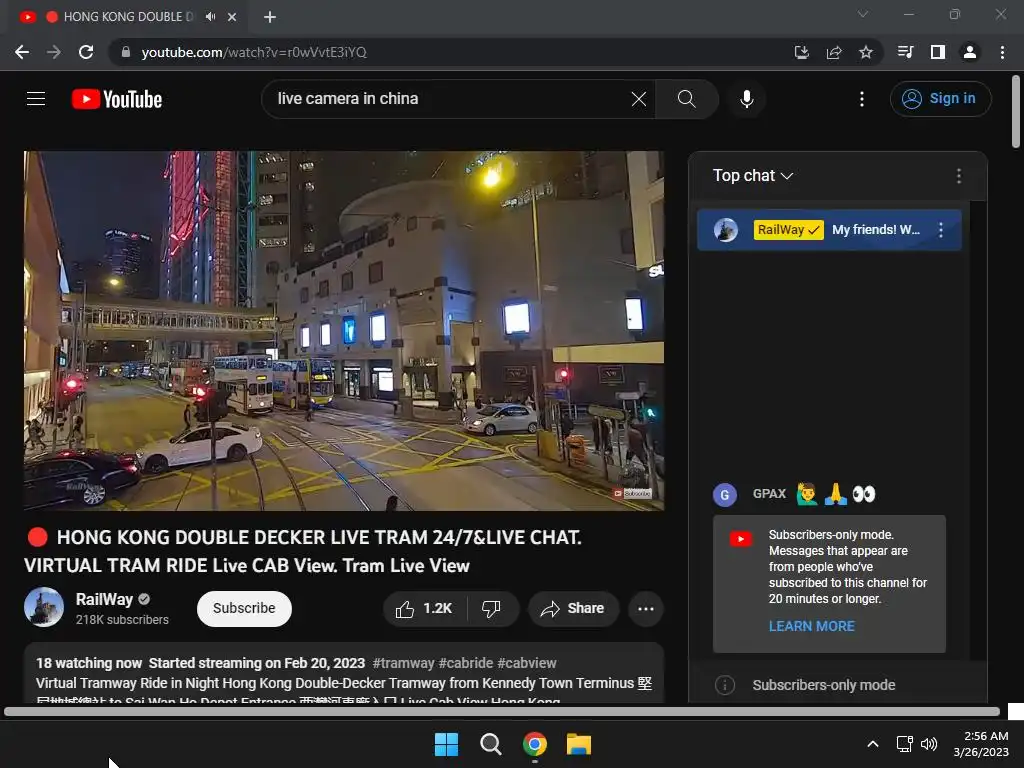Install app icon in address bar
1024x768 pixels.
click(801, 52)
